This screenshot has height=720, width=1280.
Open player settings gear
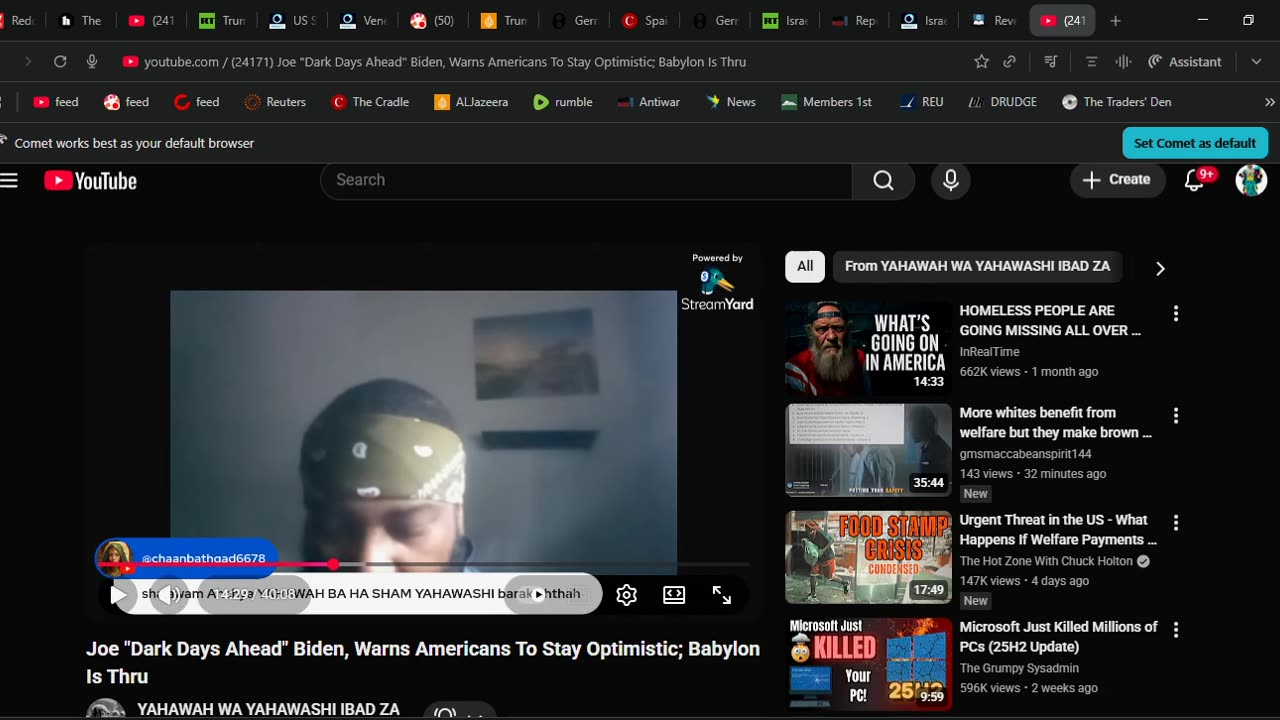click(627, 595)
